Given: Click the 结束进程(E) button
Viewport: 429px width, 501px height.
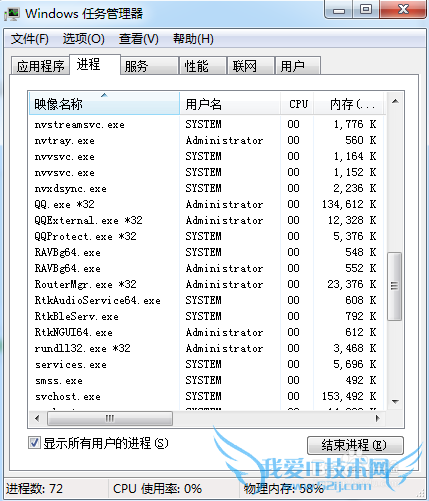Looking at the screenshot, I should coord(355,445).
